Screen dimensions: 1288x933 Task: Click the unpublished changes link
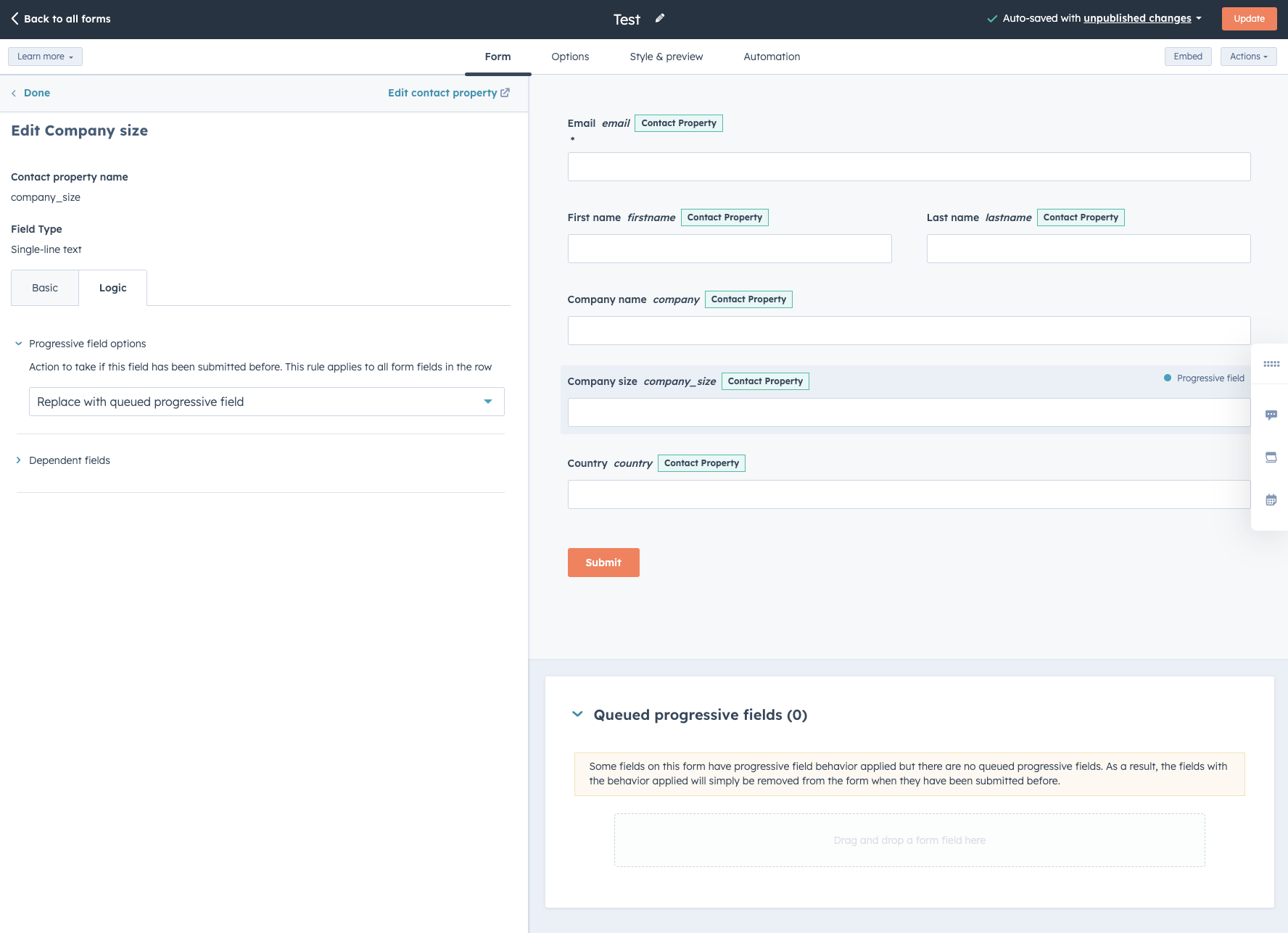point(1137,19)
